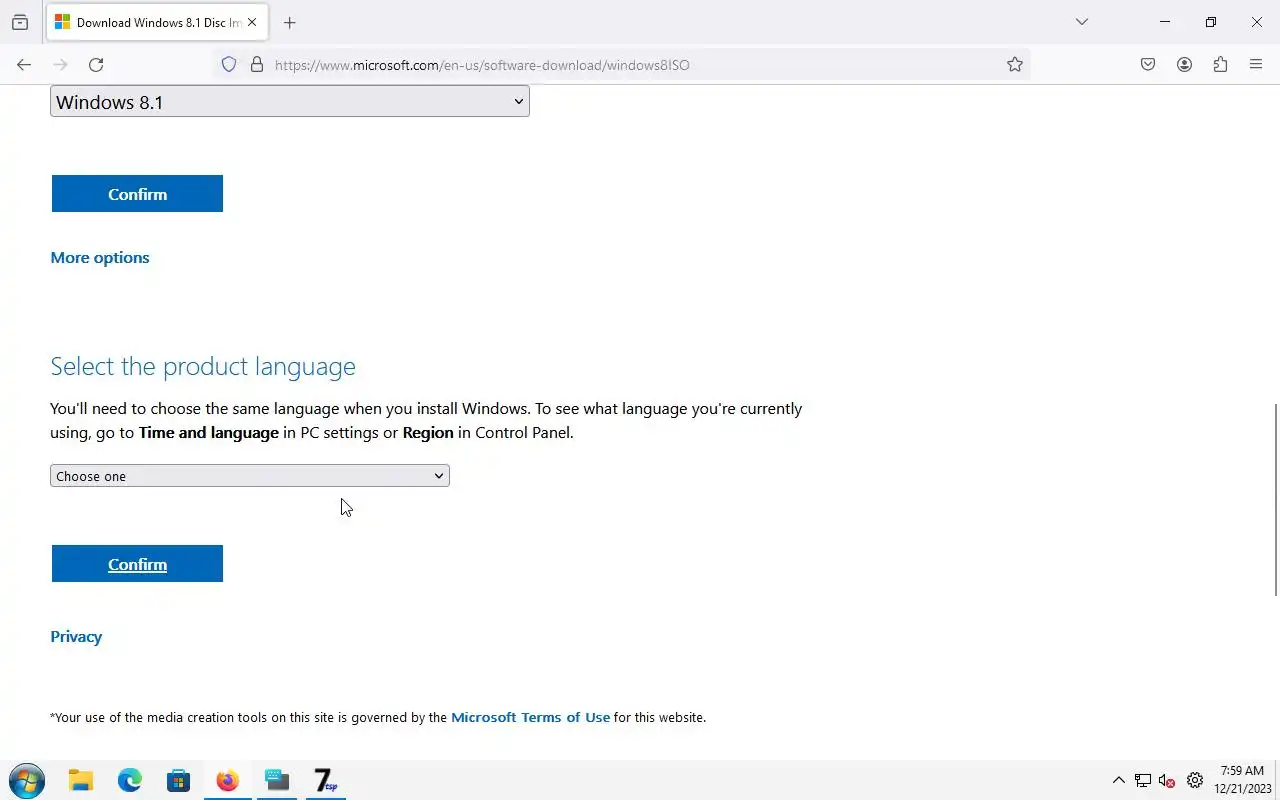
Task: Open the Firefox View recent browsing icon
Action: (x=20, y=22)
